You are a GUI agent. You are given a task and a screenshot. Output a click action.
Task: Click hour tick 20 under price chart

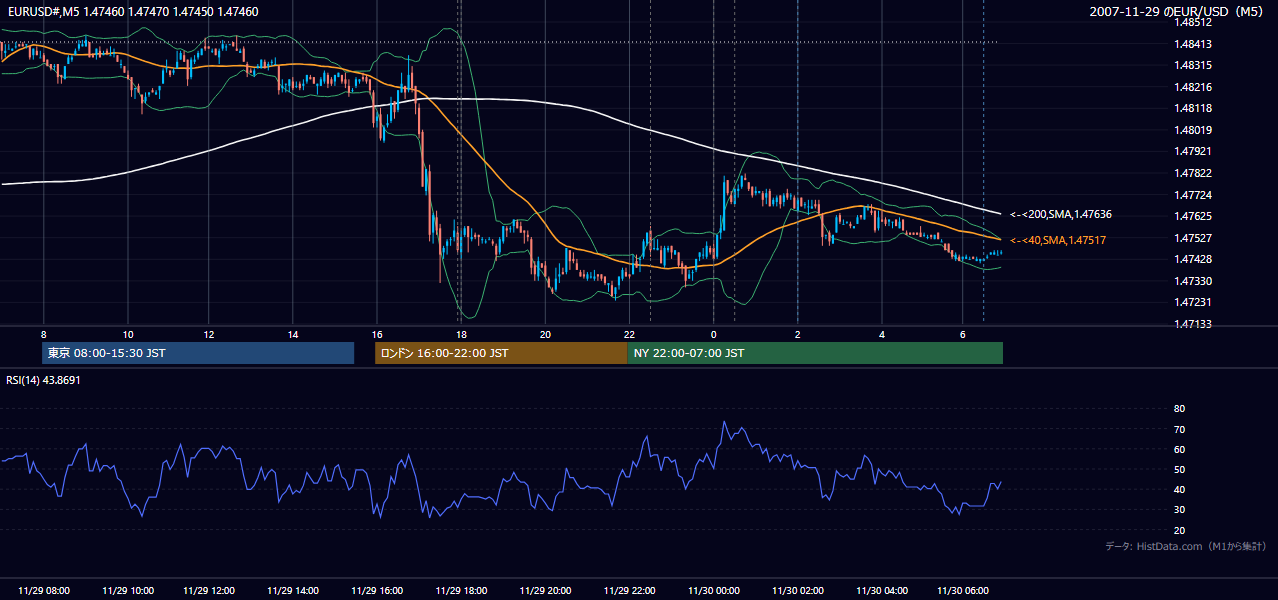coord(545,333)
